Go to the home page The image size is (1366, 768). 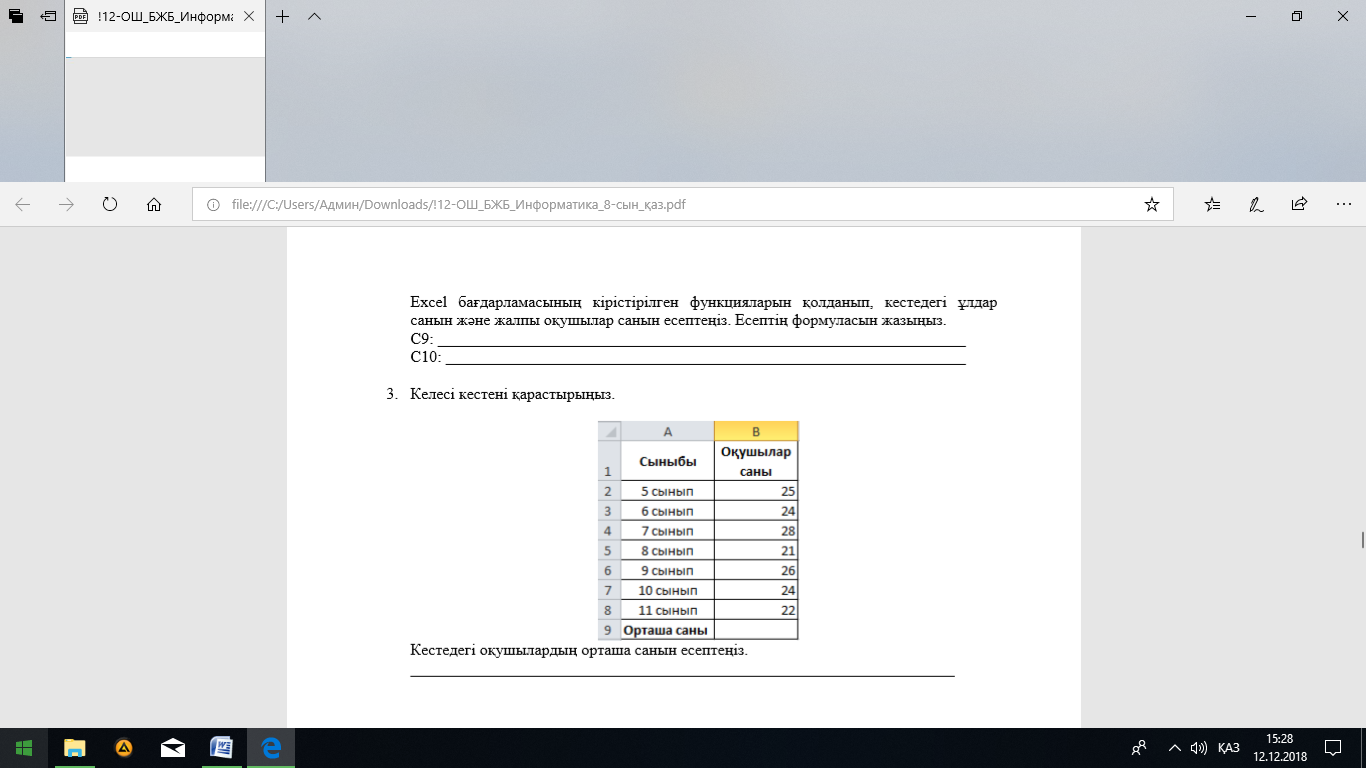click(x=154, y=204)
